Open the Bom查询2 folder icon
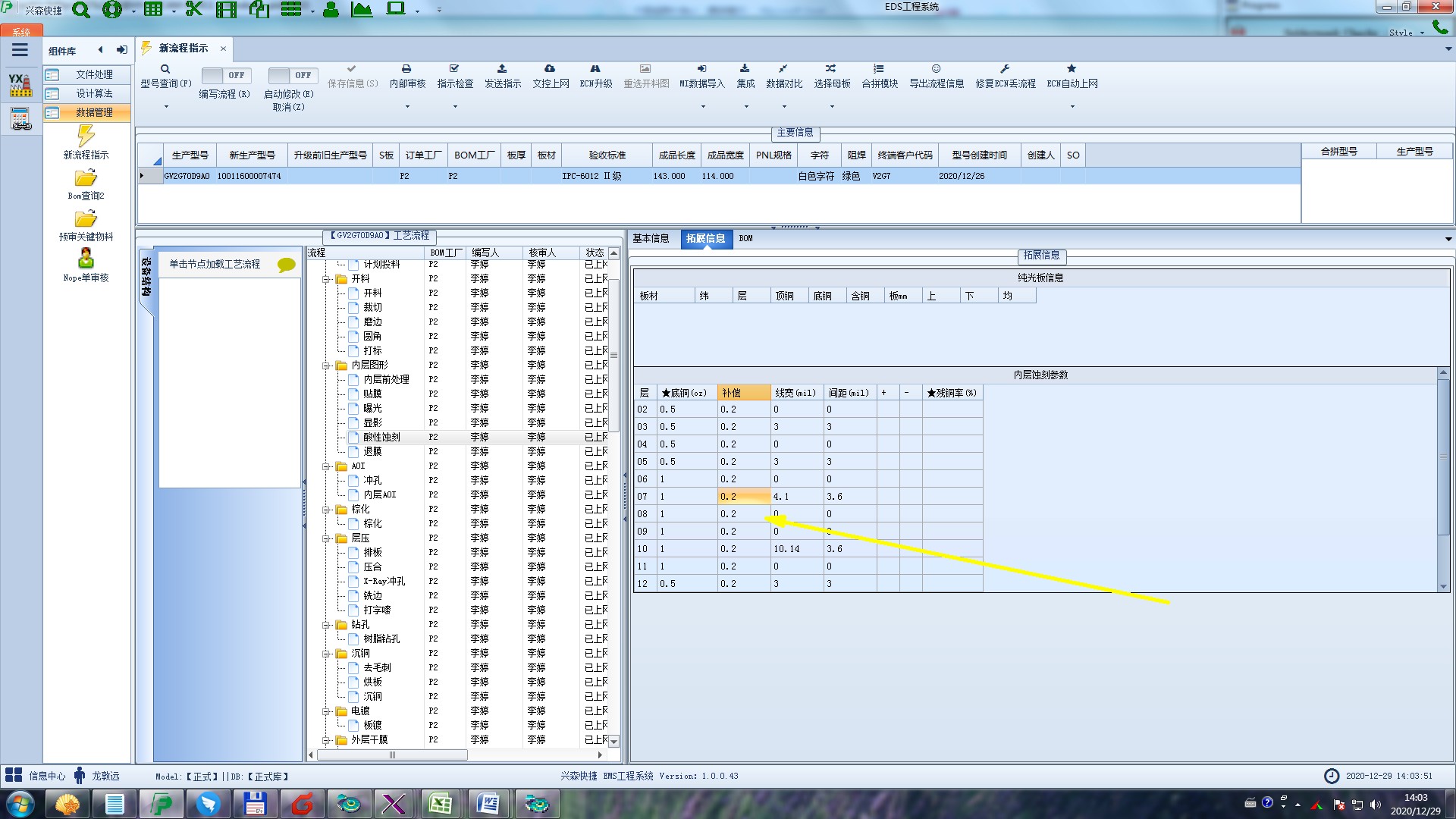Viewport: 1456px width, 819px height. point(86,179)
